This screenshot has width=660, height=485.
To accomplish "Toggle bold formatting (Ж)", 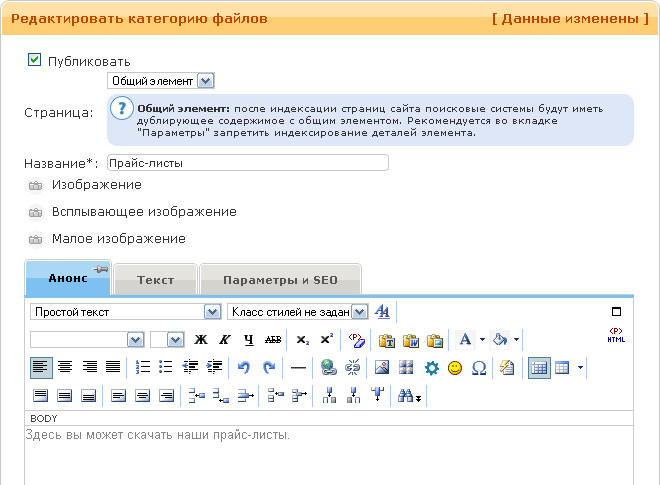I will click(x=201, y=340).
